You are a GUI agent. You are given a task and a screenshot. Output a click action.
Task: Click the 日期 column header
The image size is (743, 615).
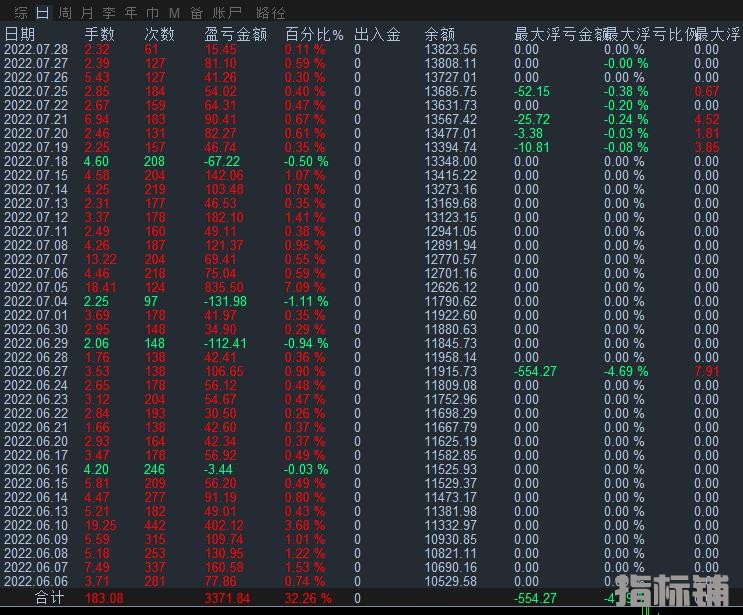coord(20,34)
